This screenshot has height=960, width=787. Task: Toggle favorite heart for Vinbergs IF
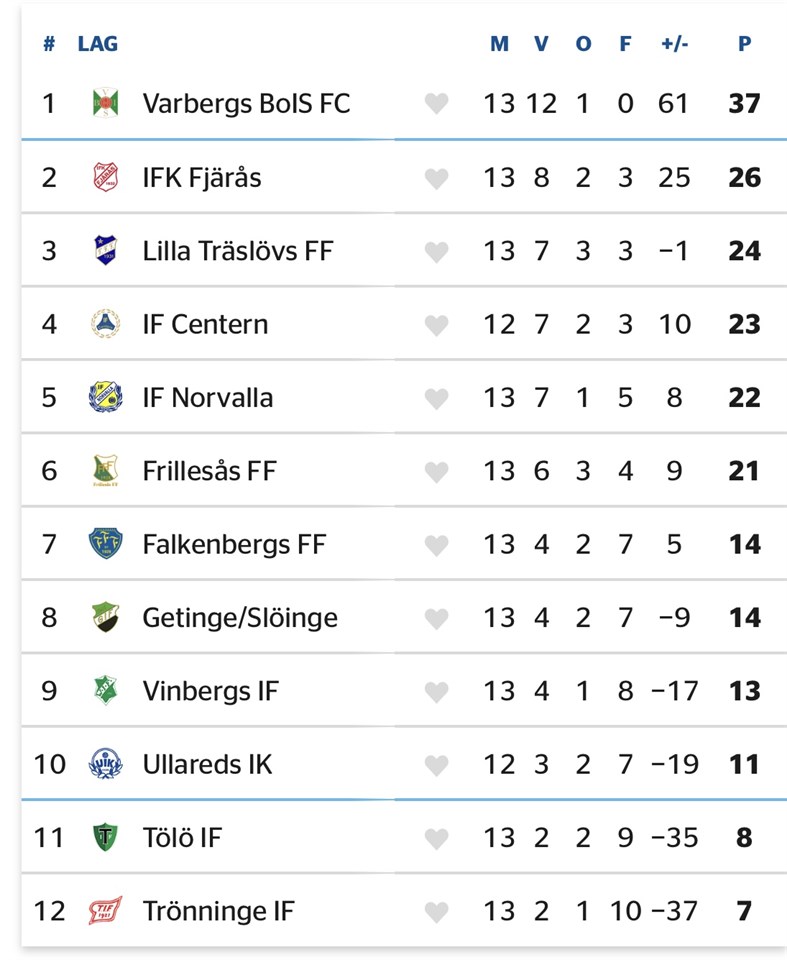(x=436, y=691)
